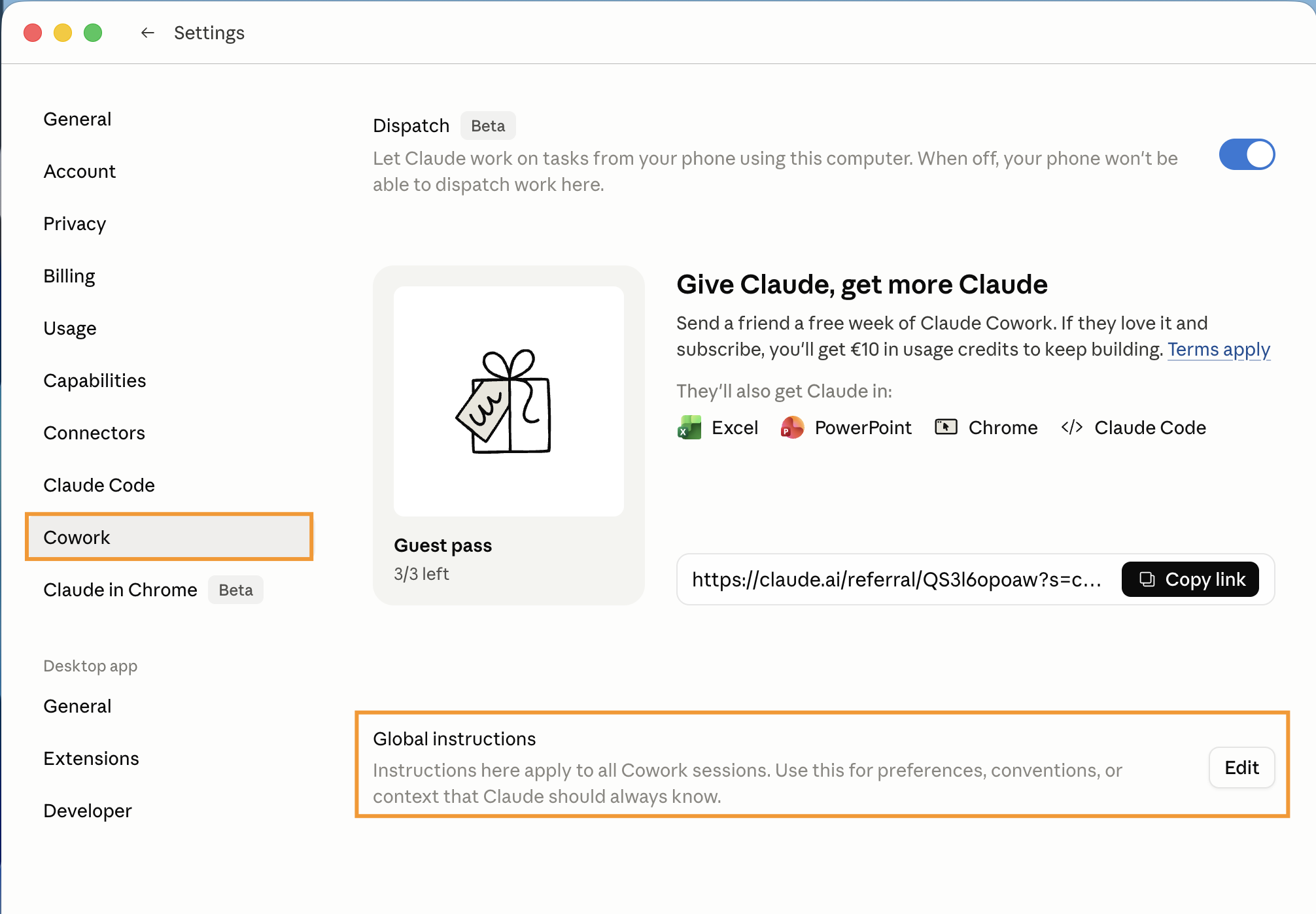
Task: Click the Excel app icon
Action: coord(689,428)
